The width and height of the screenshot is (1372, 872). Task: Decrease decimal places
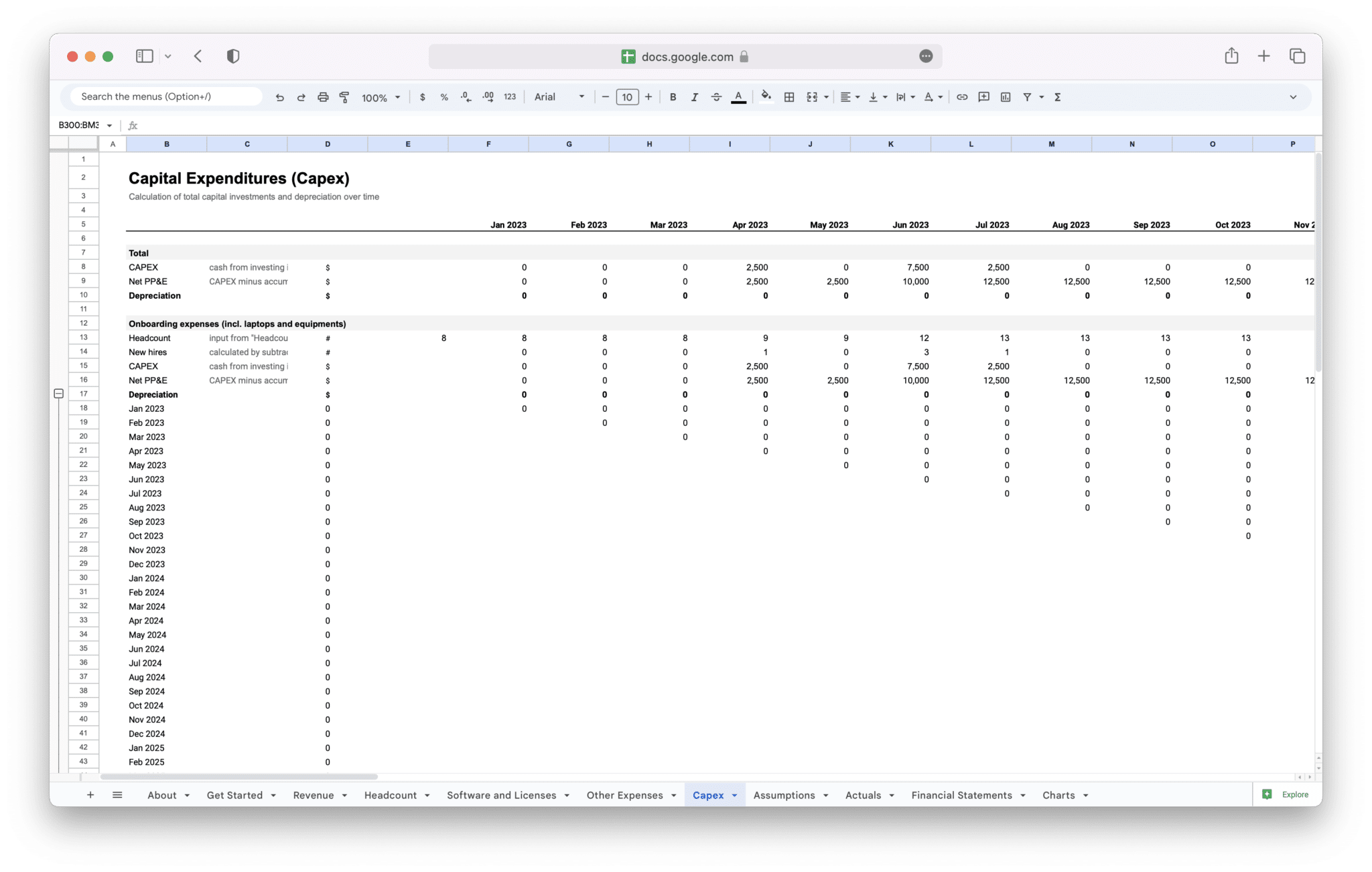pyautogui.click(x=466, y=97)
